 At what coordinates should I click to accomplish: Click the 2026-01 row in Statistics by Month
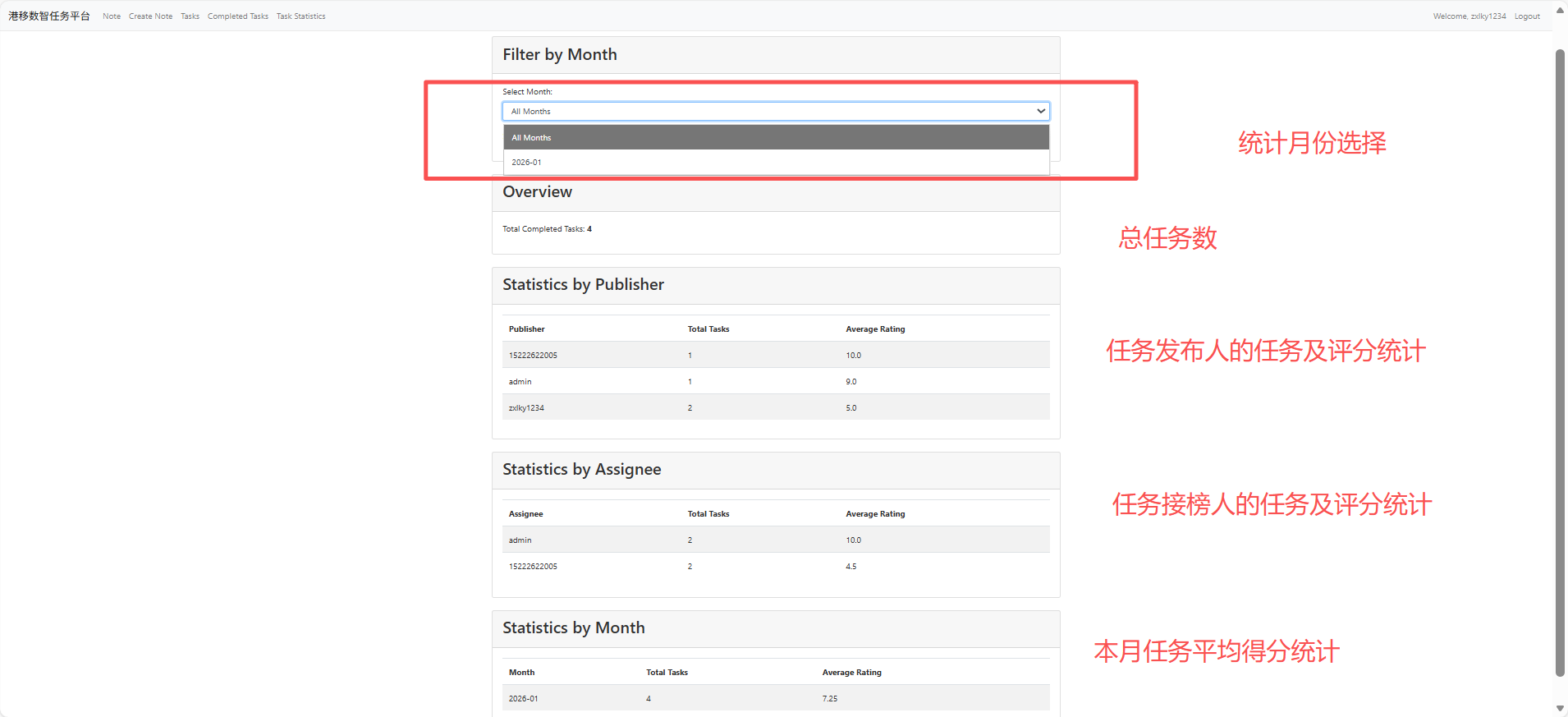click(x=524, y=699)
